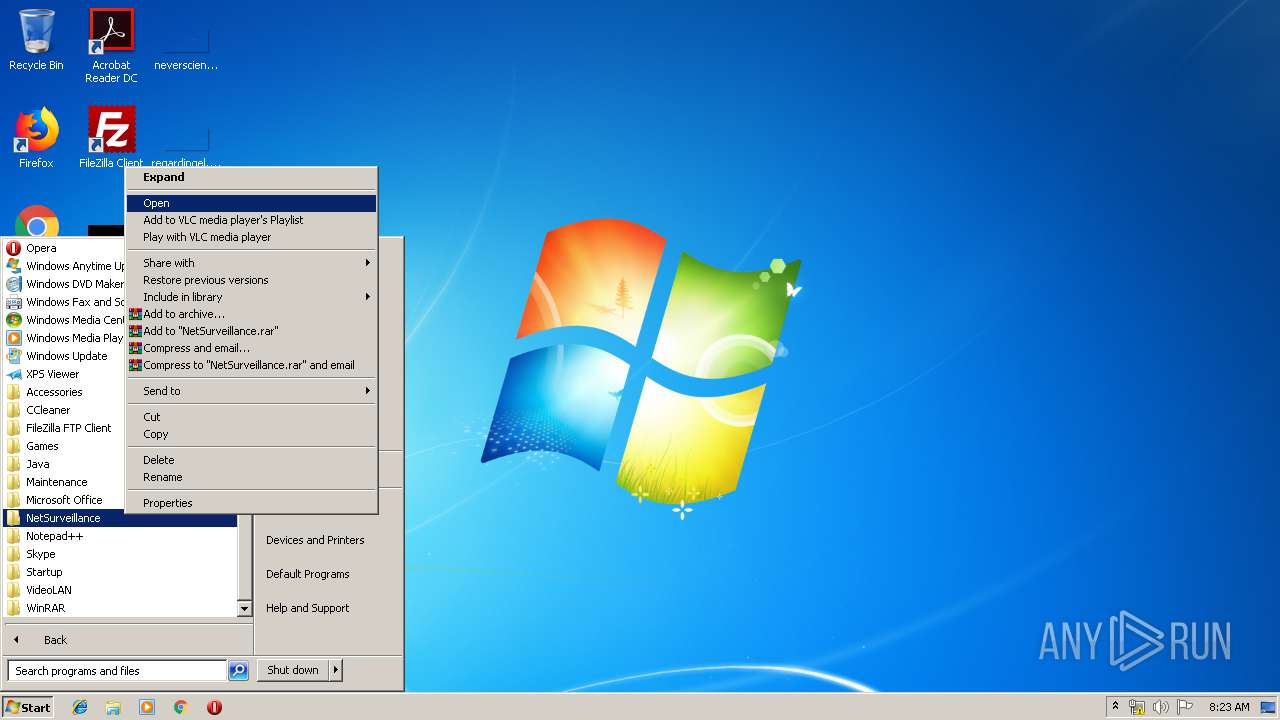Click Opera icon in Start menu list
The height and width of the screenshot is (720, 1280).
[14, 248]
